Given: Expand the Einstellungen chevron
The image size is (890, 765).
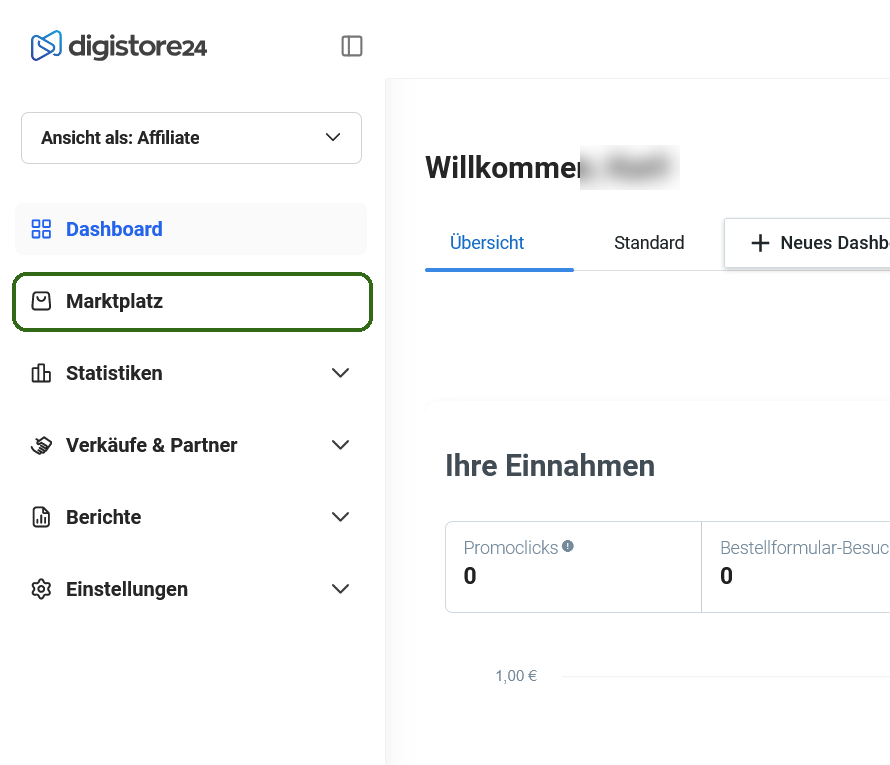Looking at the screenshot, I should coord(341,589).
